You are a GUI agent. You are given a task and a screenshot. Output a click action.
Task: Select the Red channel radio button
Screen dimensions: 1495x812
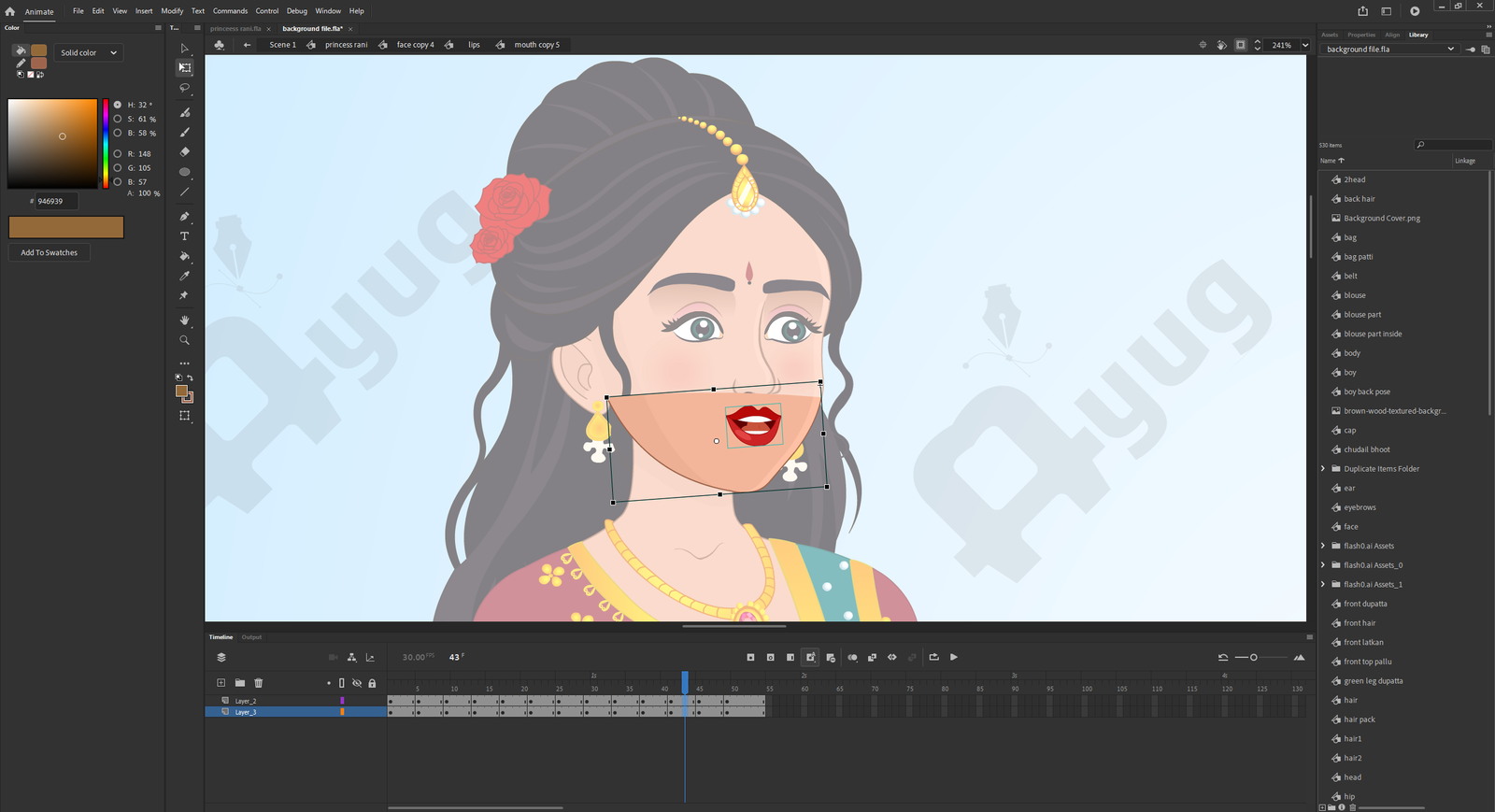click(118, 154)
